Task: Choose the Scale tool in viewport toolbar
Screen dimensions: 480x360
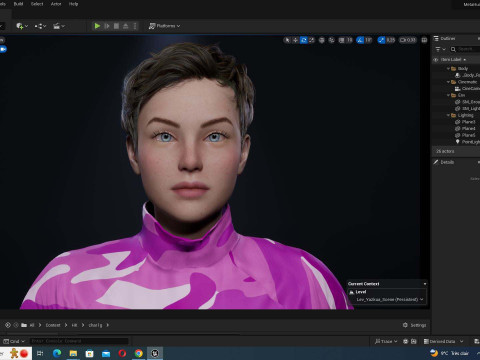Action: pos(312,40)
